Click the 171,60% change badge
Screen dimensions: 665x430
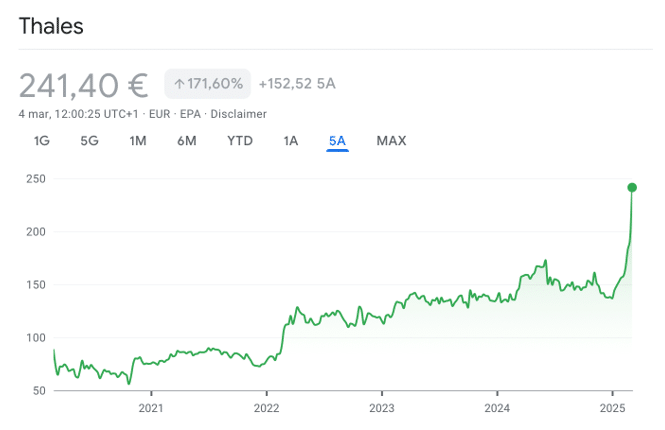click(x=207, y=84)
